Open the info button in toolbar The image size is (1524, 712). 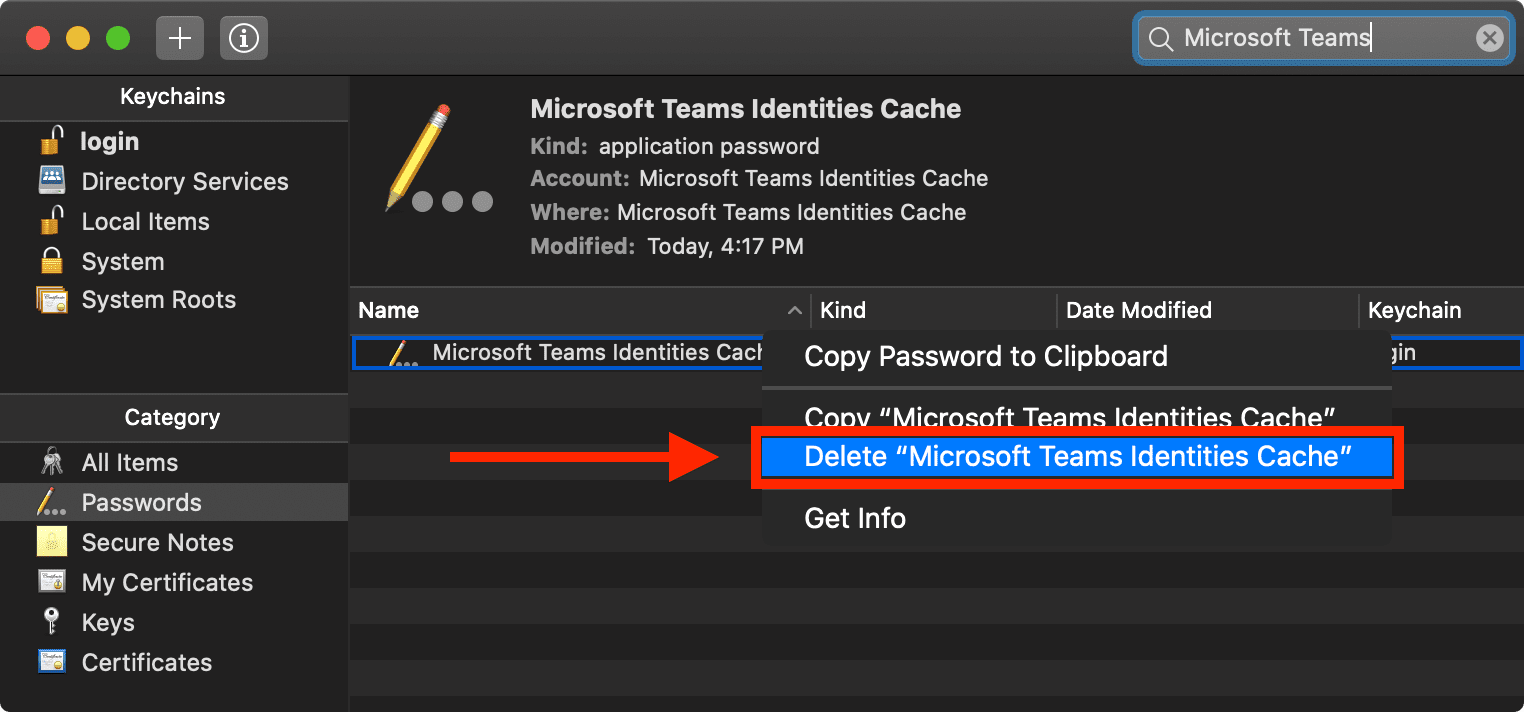pos(244,39)
